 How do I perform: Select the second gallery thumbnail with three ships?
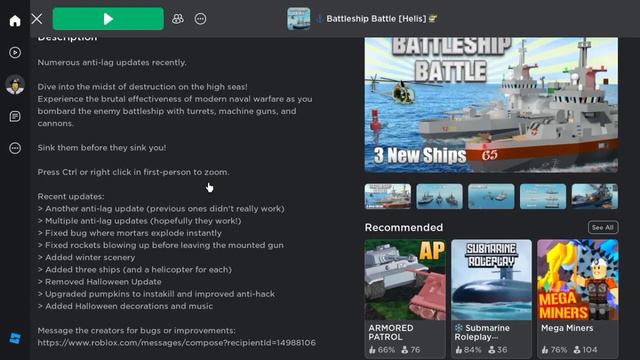pyautogui.click(x=439, y=196)
